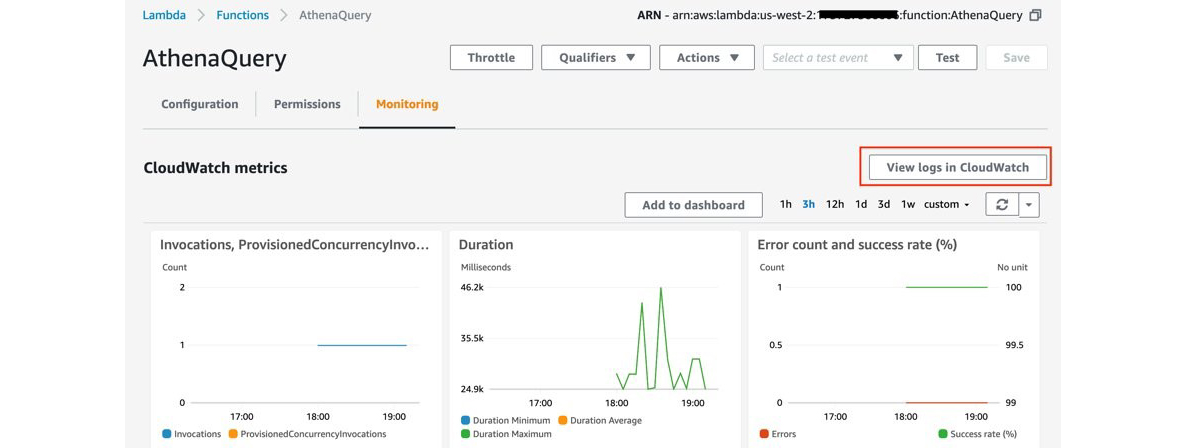
Task: Open the Qualifiers dropdown
Action: [x=596, y=58]
